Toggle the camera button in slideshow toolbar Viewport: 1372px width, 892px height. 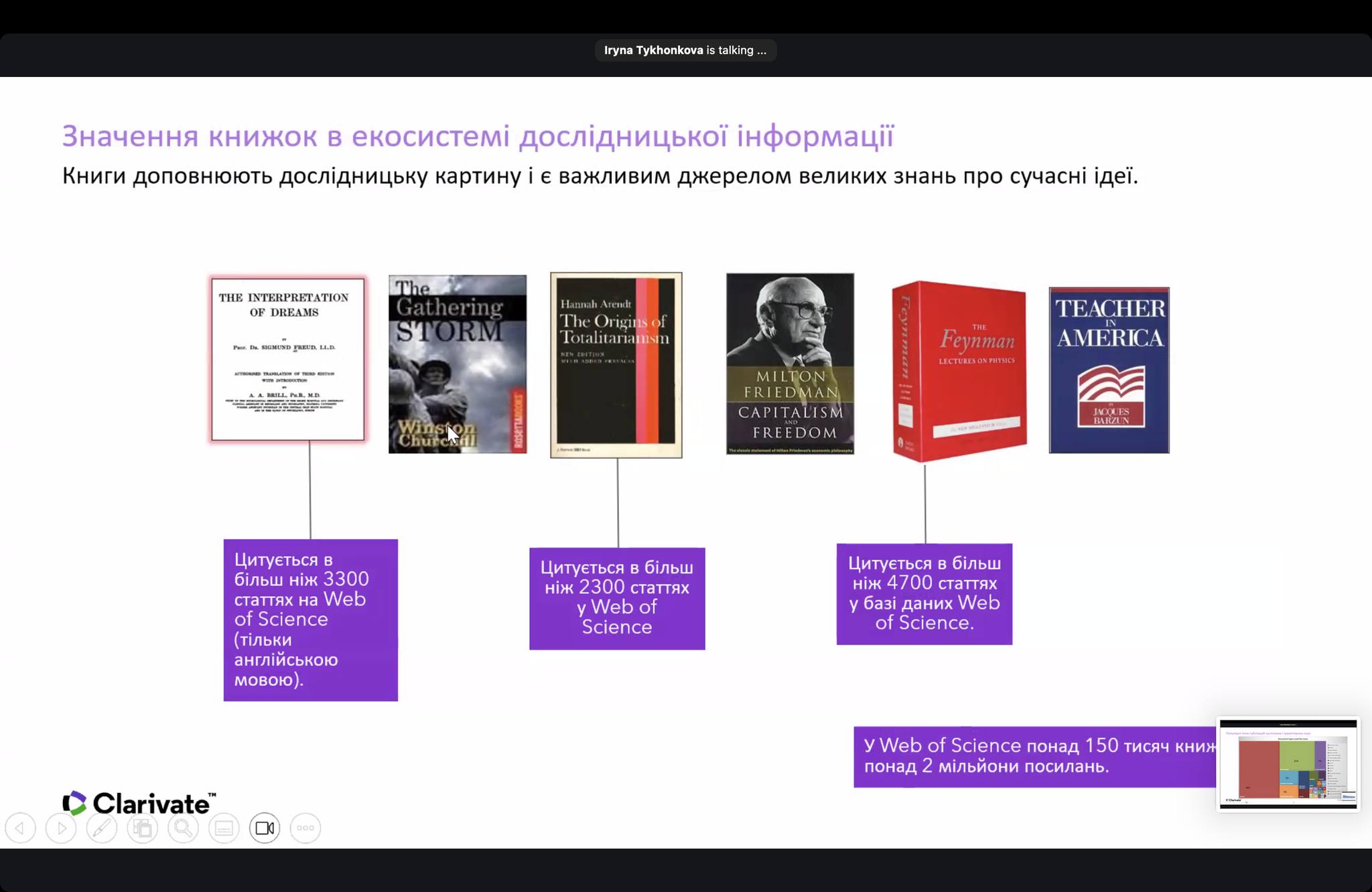[x=265, y=828]
